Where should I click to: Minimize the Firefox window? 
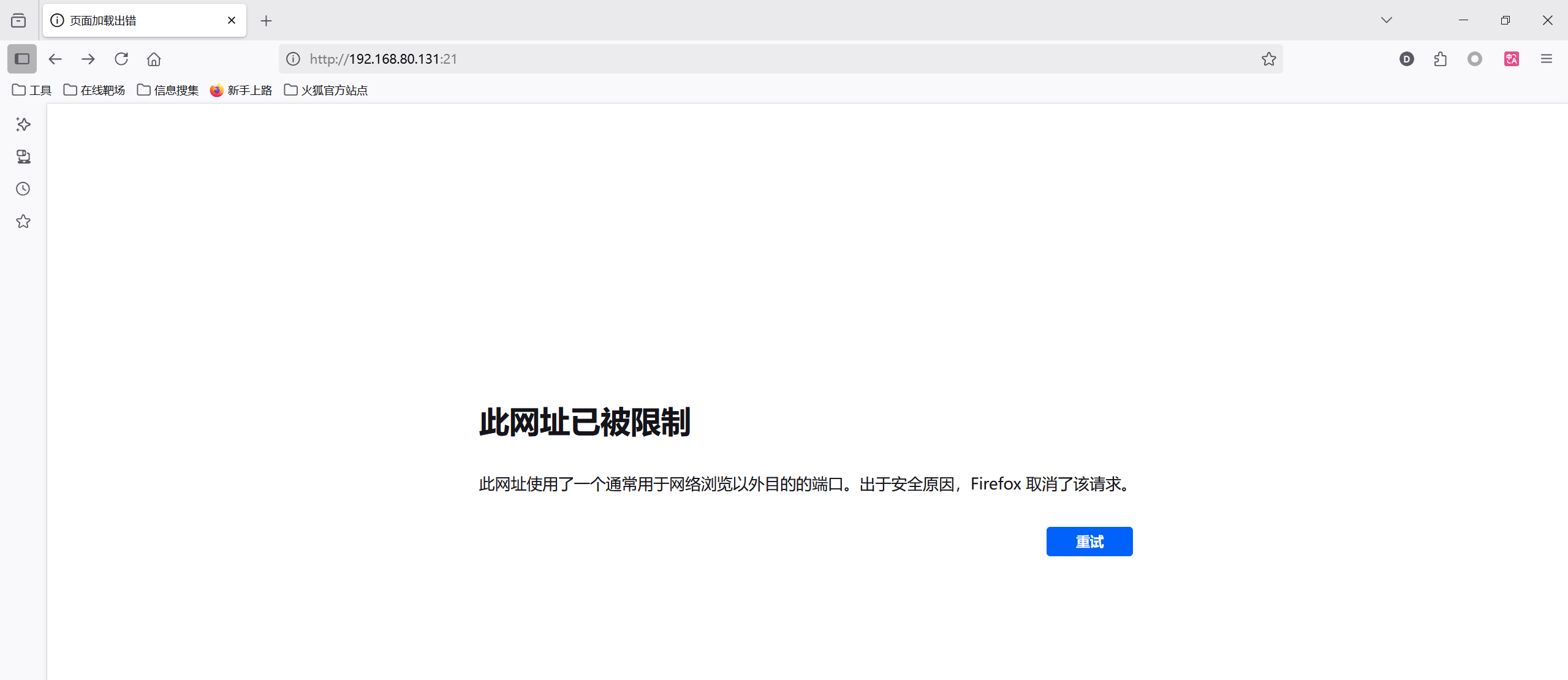pos(1464,20)
